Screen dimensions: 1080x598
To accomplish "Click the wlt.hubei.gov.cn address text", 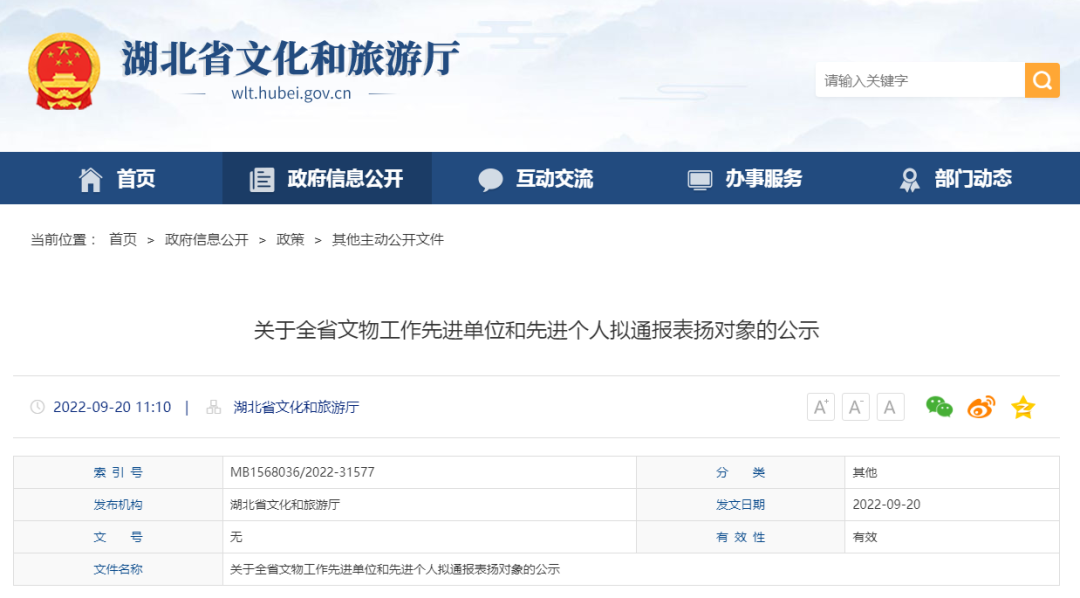I will point(291,93).
